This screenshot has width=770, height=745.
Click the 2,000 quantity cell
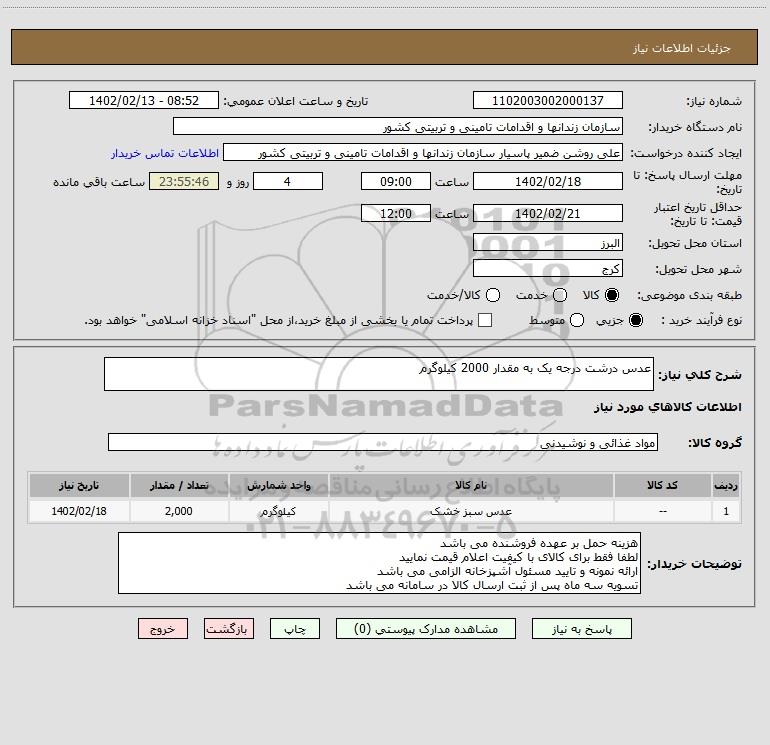pyautogui.click(x=179, y=511)
